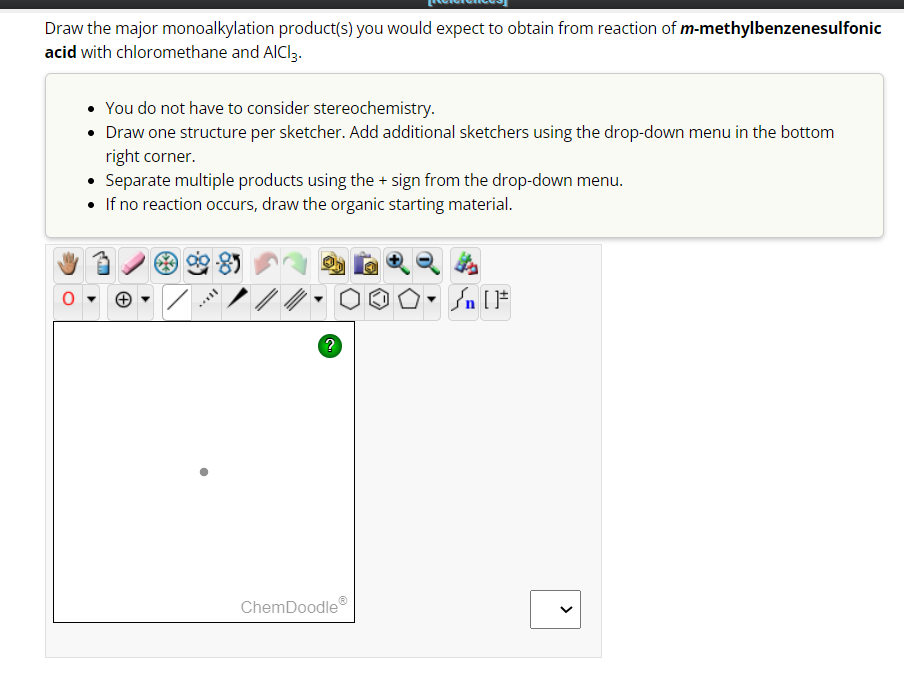Select the Pan hand tool
This screenshot has width=904, height=685.
(66, 263)
